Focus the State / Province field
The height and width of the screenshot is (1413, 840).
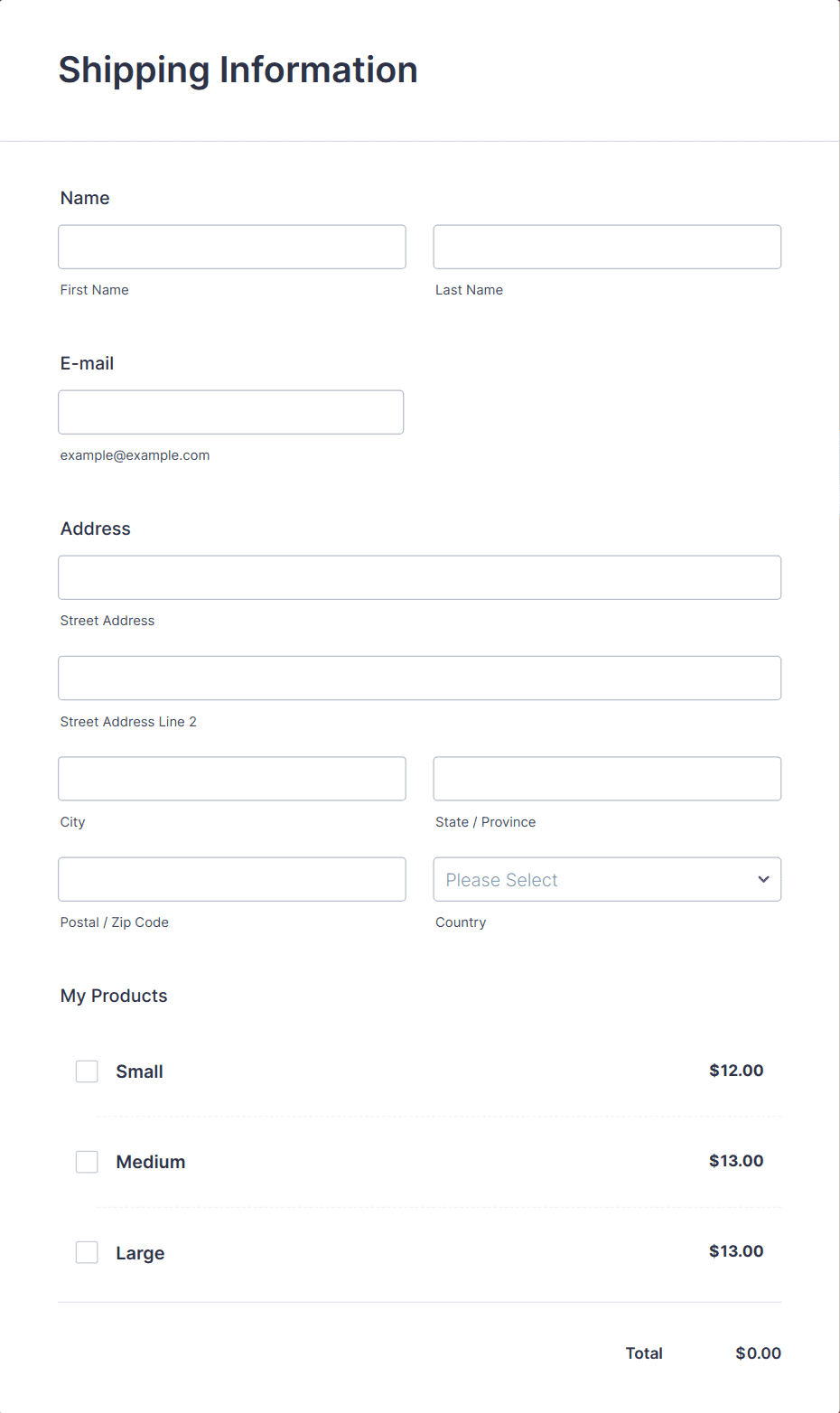pyautogui.click(x=607, y=779)
